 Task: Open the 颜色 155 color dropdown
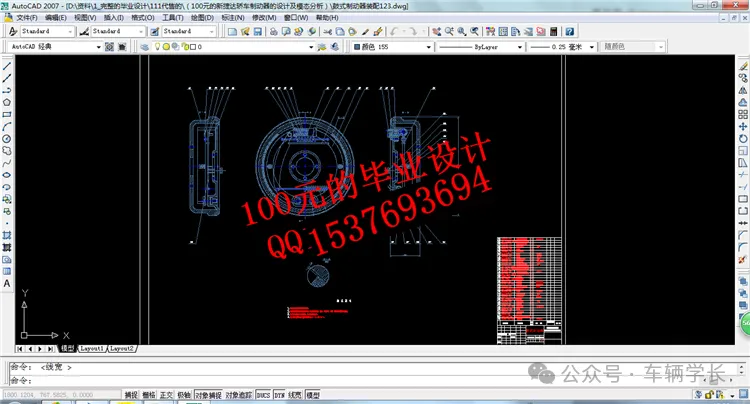click(x=429, y=47)
